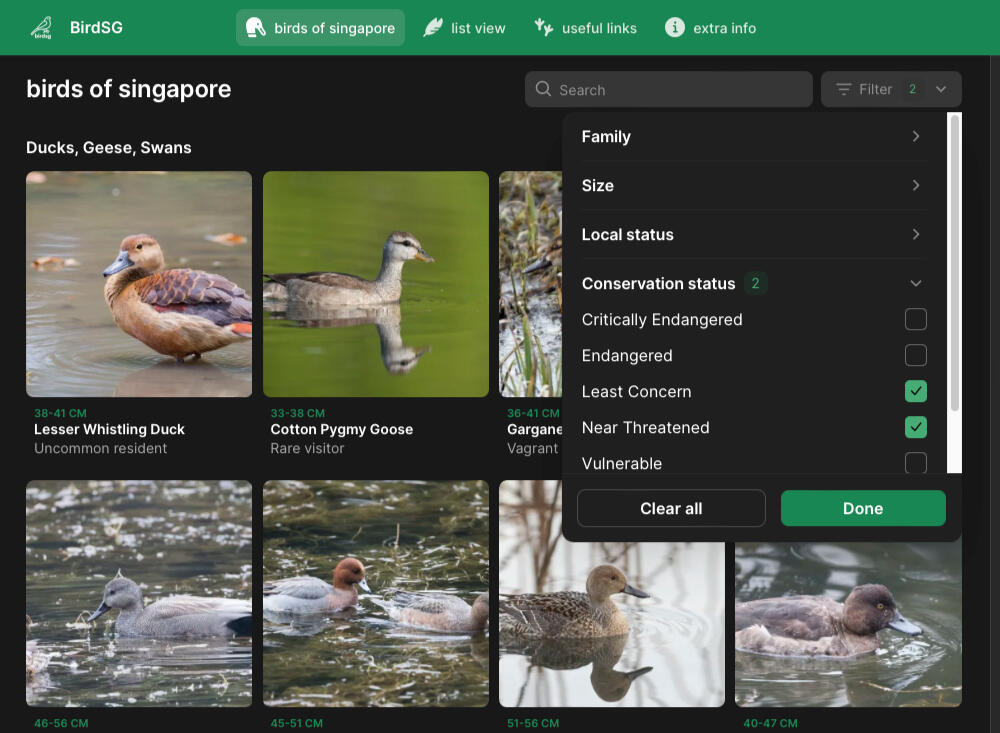The image size is (1000, 733).
Task: Click the filter lines icon
Action: point(844,89)
